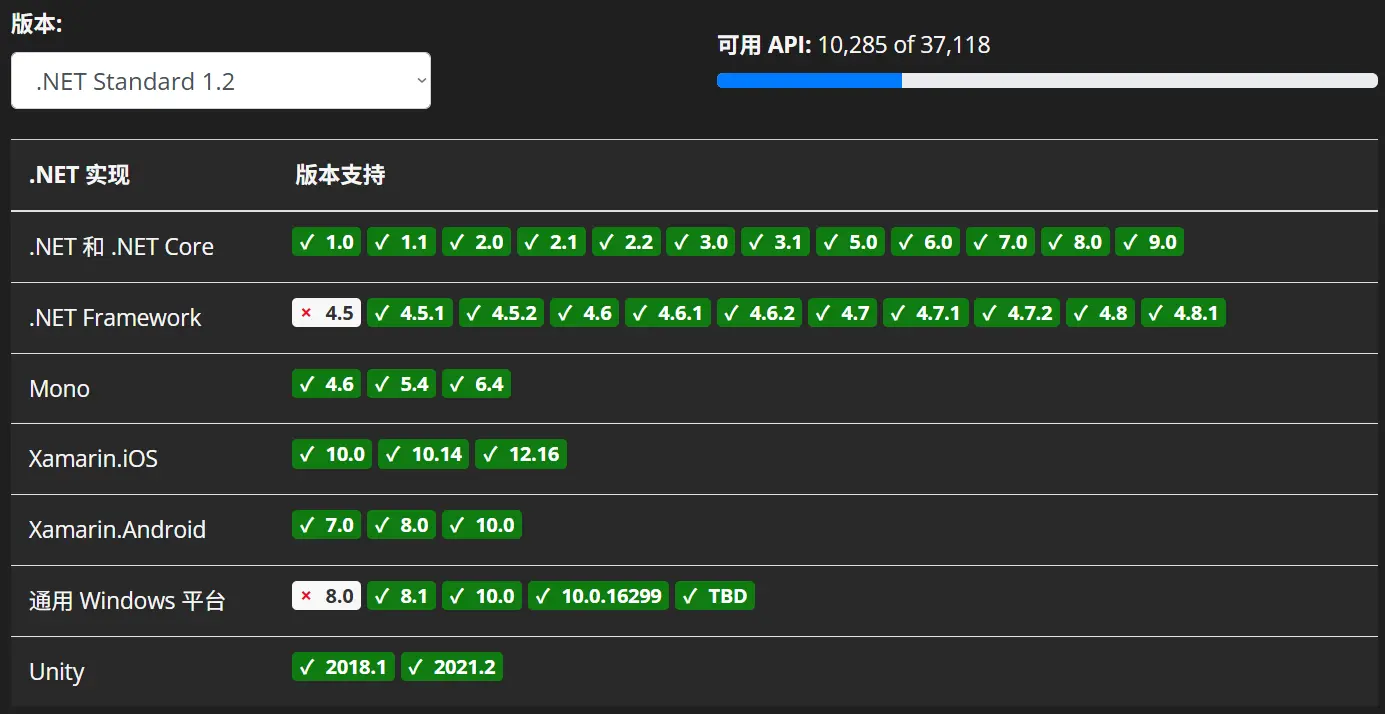Click the .NET 和 .NET Core row label
Viewport: 1385px width, 714px height.
(121, 247)
